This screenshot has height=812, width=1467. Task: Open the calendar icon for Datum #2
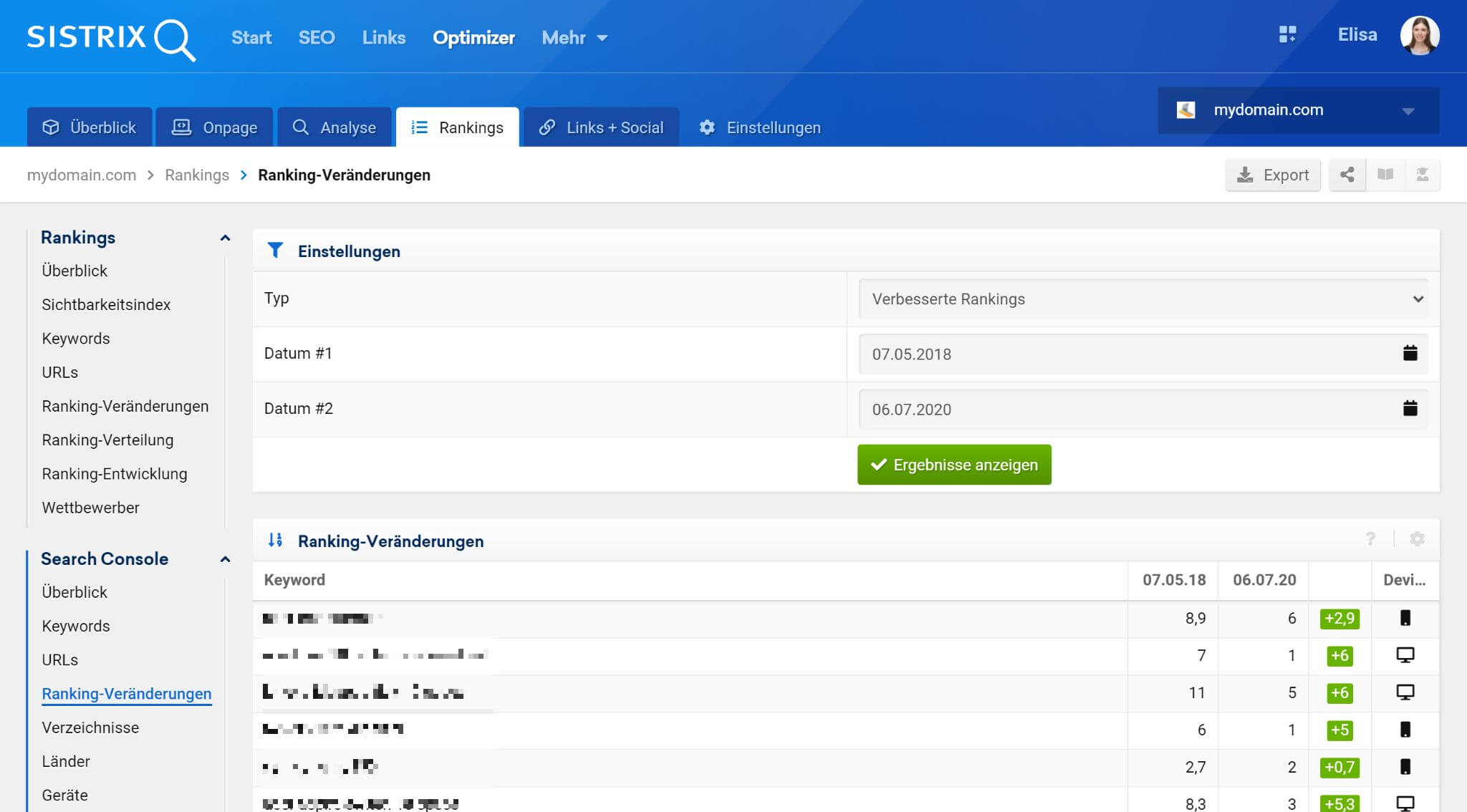pyautogui.click(x=1410, y=408)
